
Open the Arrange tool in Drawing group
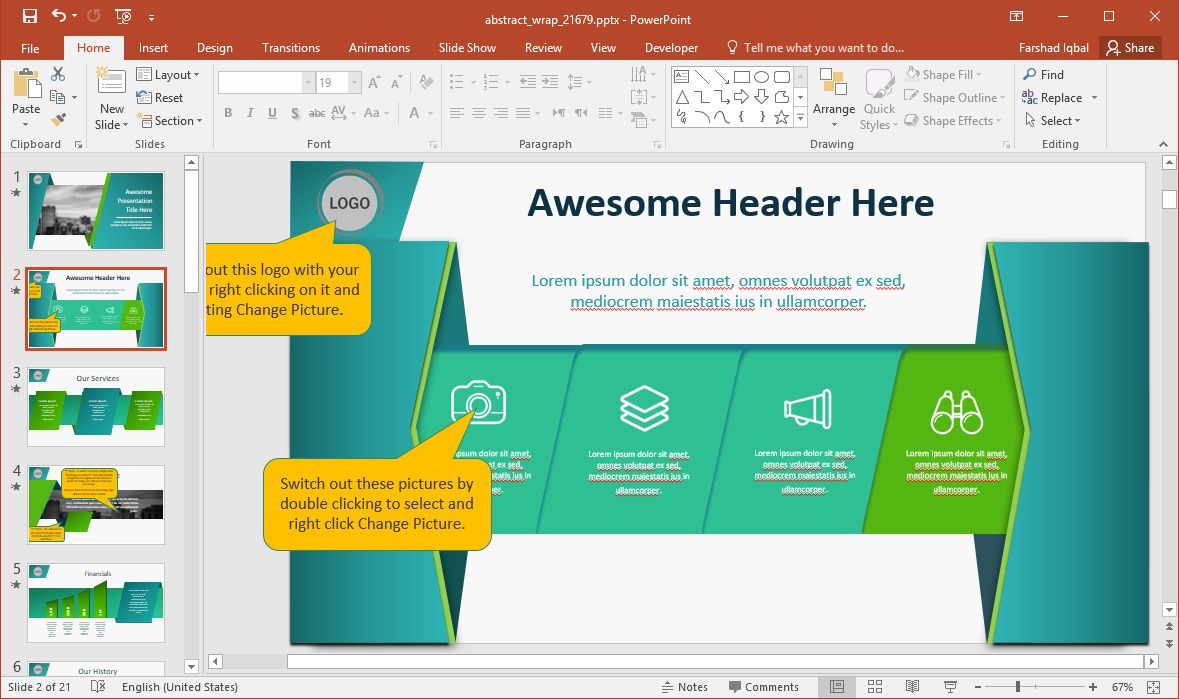click(x=833, y=98)
